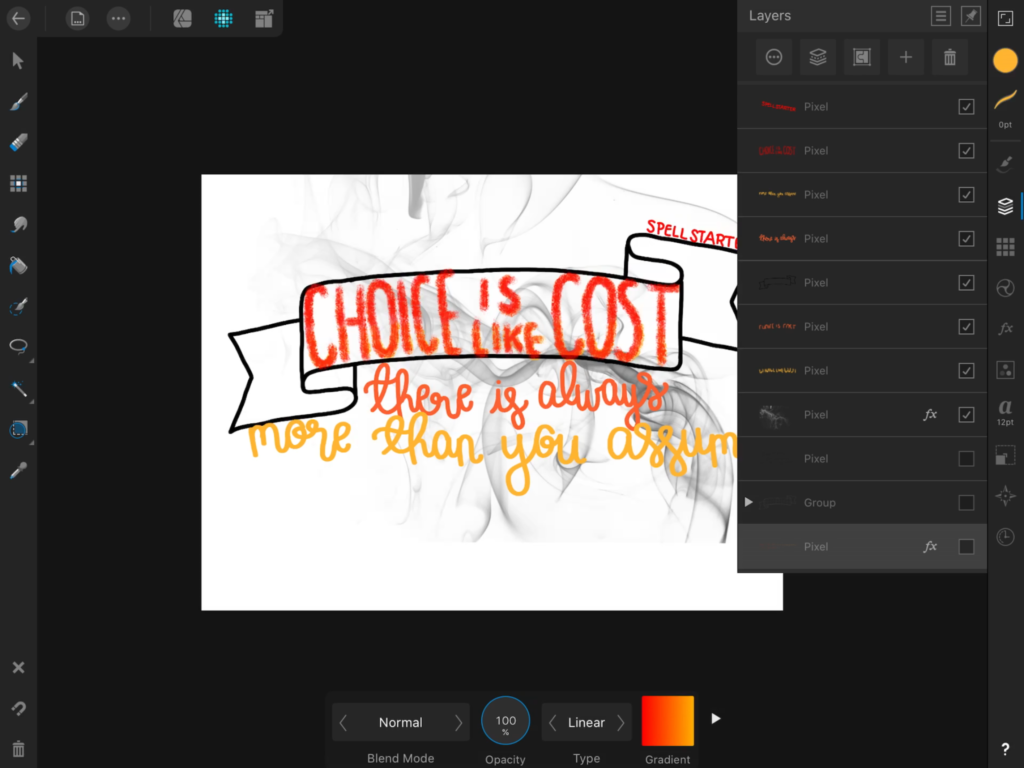Select the Smudge Brush tool
Screen dimensions: 1024x768
18,224
